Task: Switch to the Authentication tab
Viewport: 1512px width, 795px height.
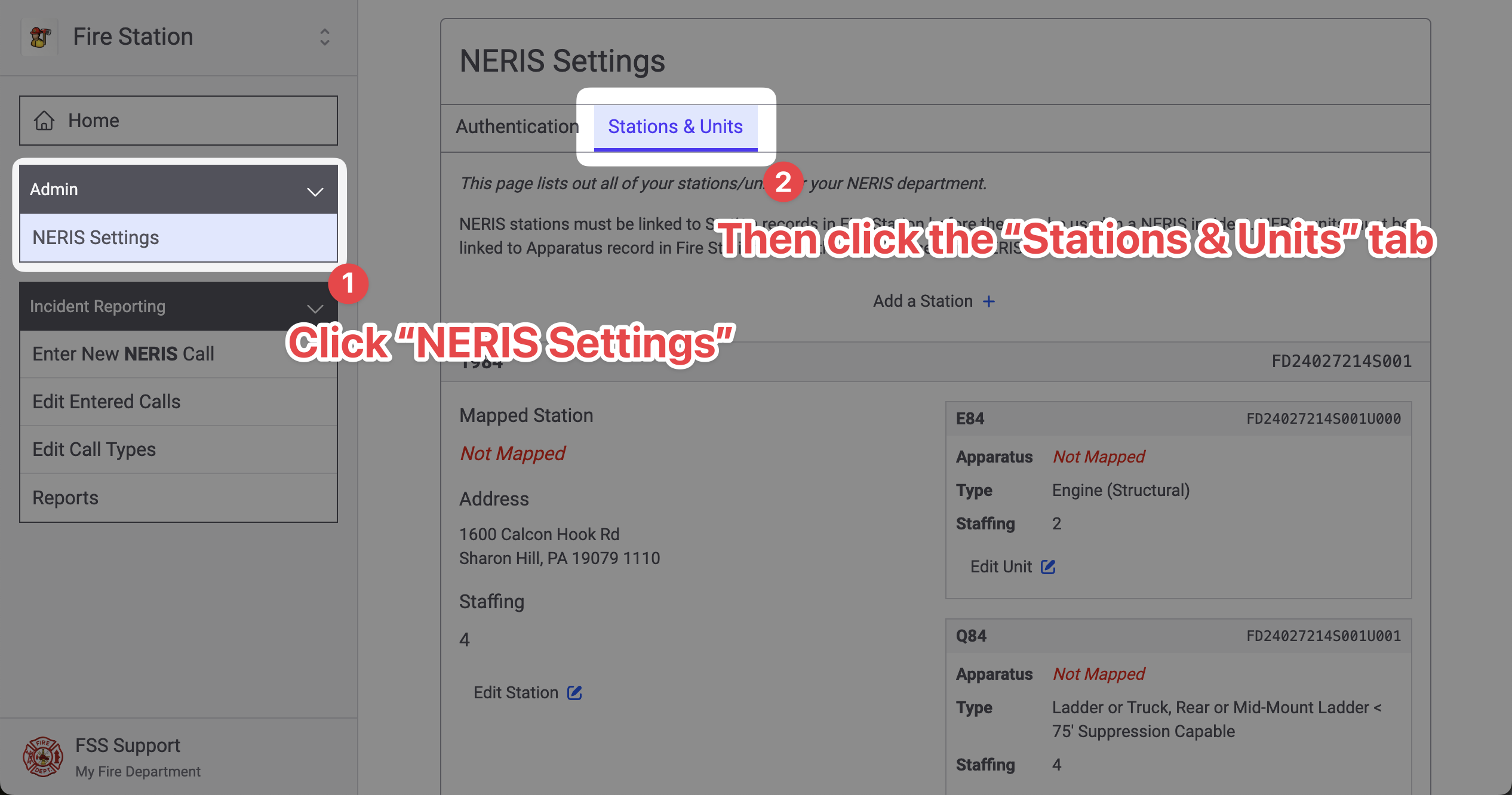Action: coord(517,127)
